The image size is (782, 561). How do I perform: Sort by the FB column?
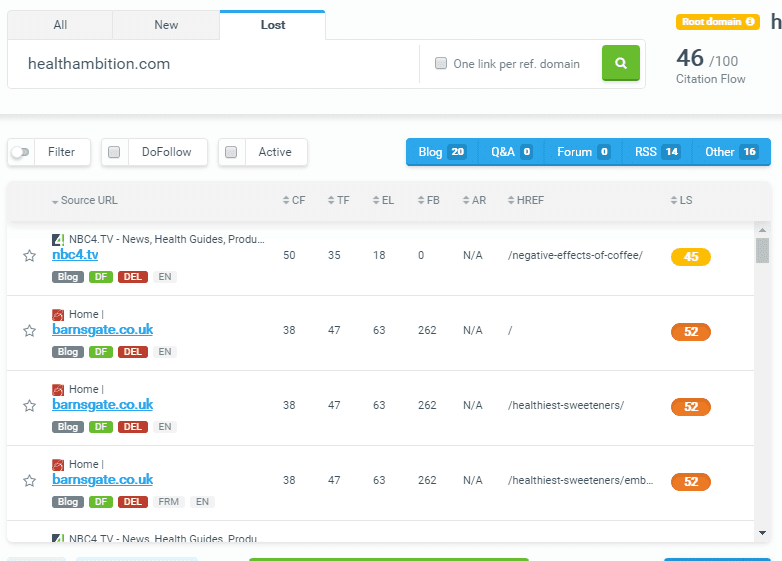(x=428, y=200)
